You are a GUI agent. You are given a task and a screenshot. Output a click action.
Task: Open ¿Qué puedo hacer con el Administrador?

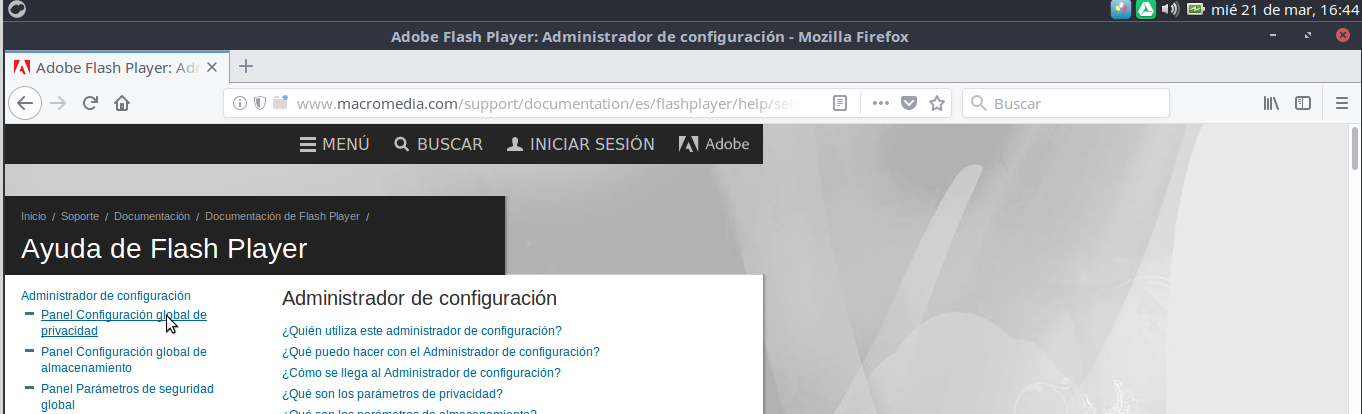pyautogui.click(x=441, y=352)
